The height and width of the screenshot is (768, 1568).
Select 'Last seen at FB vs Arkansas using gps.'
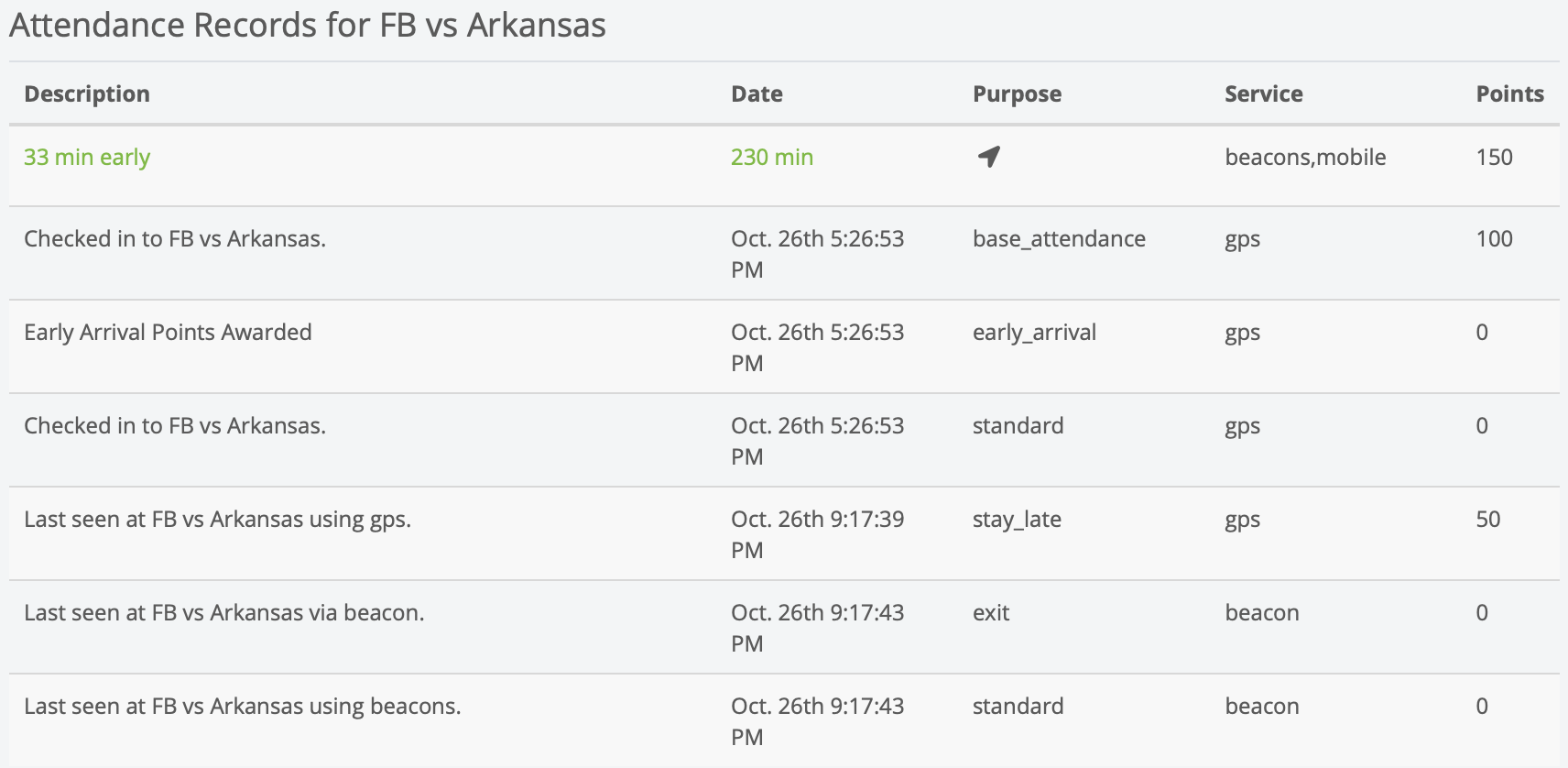click(217, 519)
